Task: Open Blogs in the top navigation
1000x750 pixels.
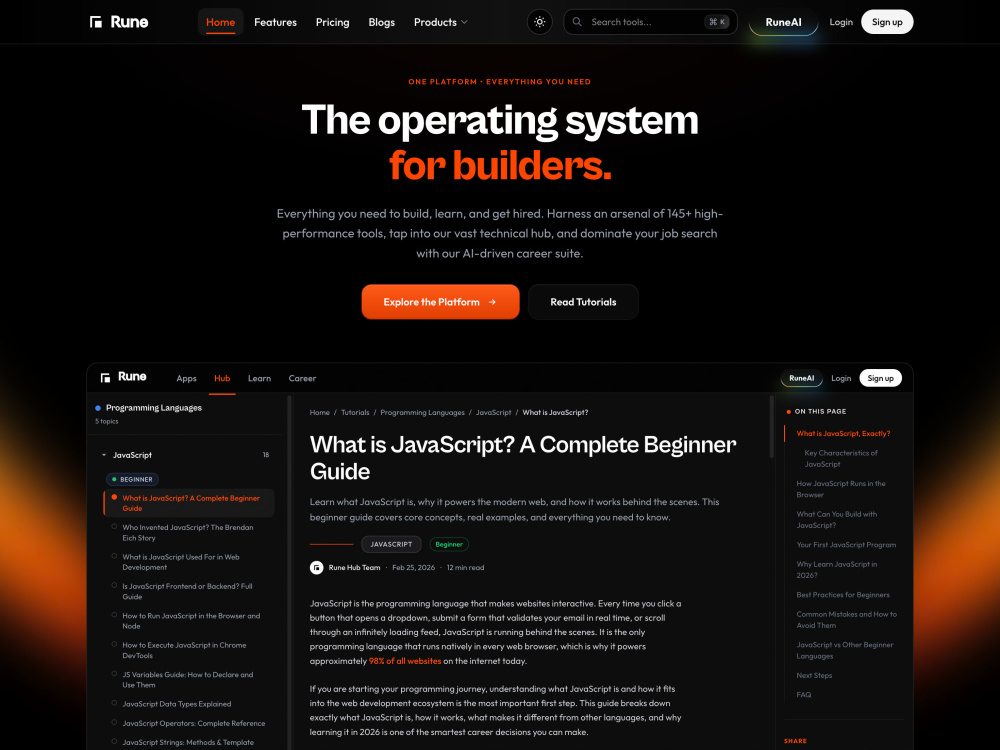Action: tap(381, 22)
